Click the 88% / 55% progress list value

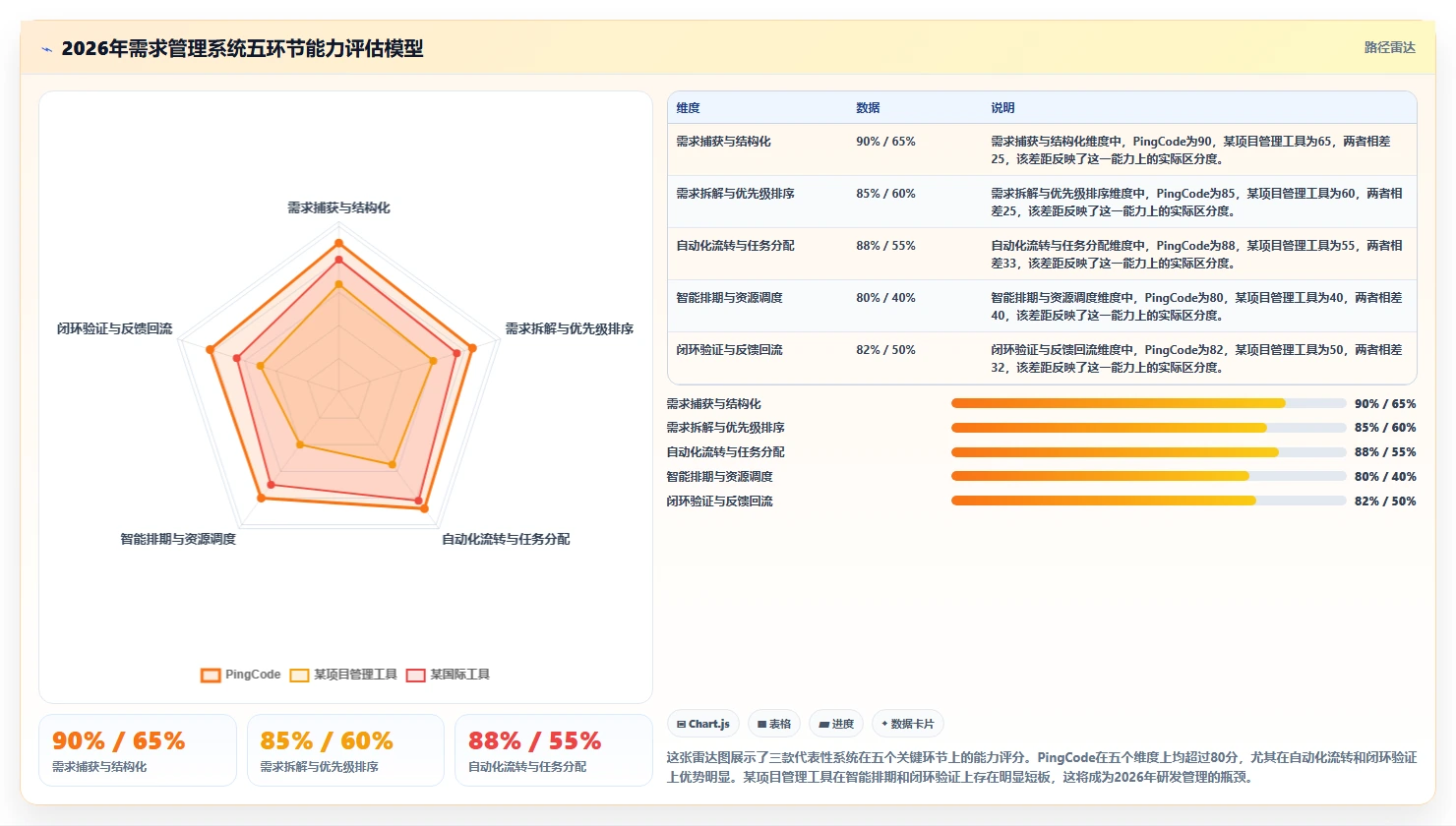1385,452
